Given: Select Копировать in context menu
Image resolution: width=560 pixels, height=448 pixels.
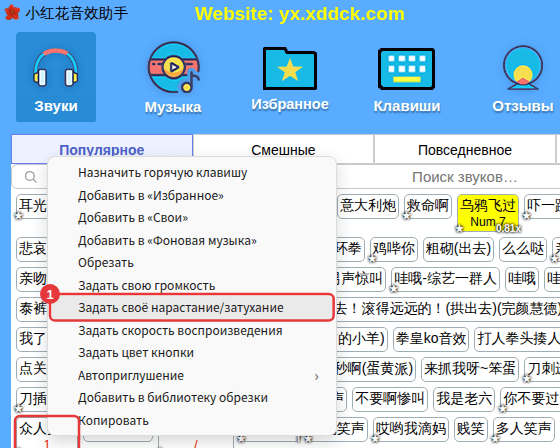Looking at the screenshot, I should point(192,421).
